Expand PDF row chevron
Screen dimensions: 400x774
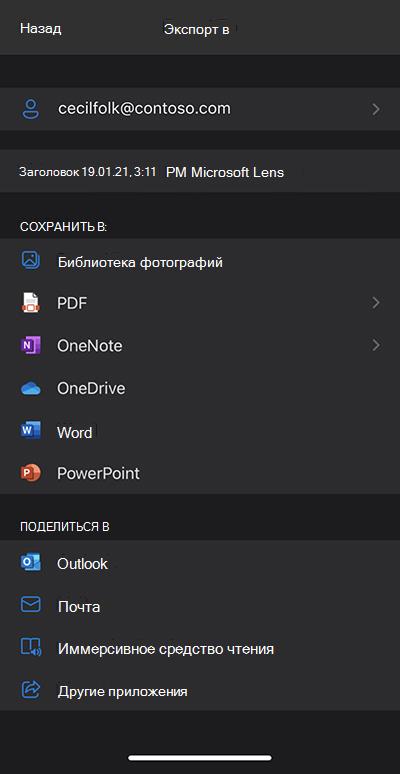click(x=376, y=303)
